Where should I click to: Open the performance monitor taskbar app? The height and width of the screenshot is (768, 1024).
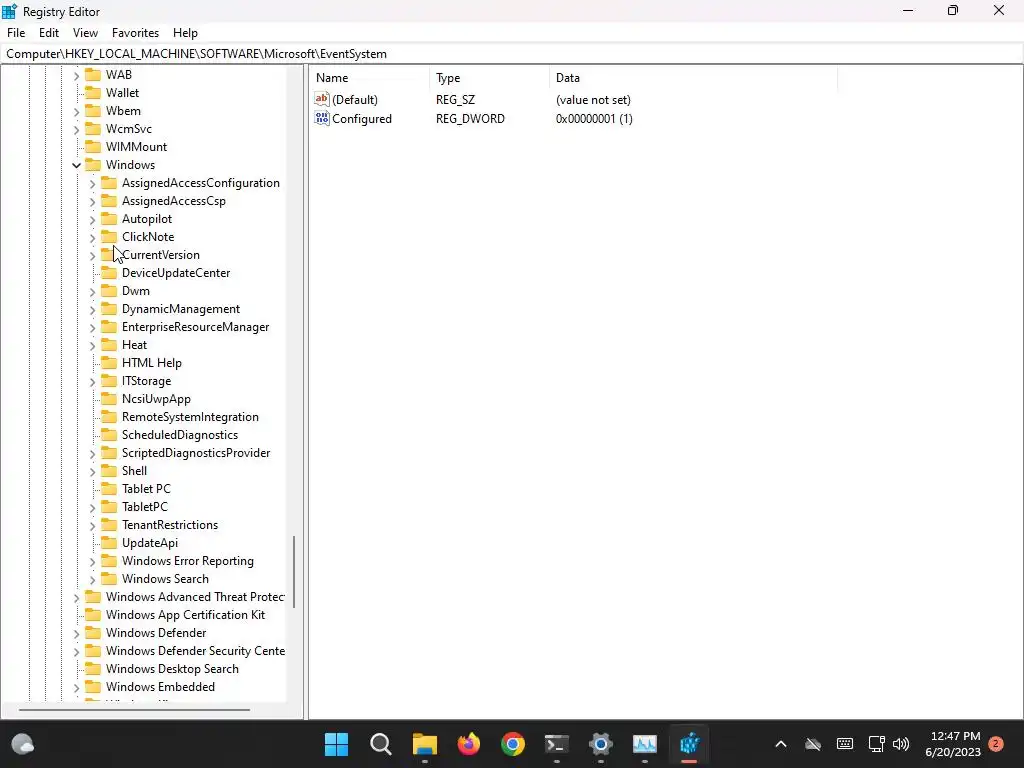645,744
